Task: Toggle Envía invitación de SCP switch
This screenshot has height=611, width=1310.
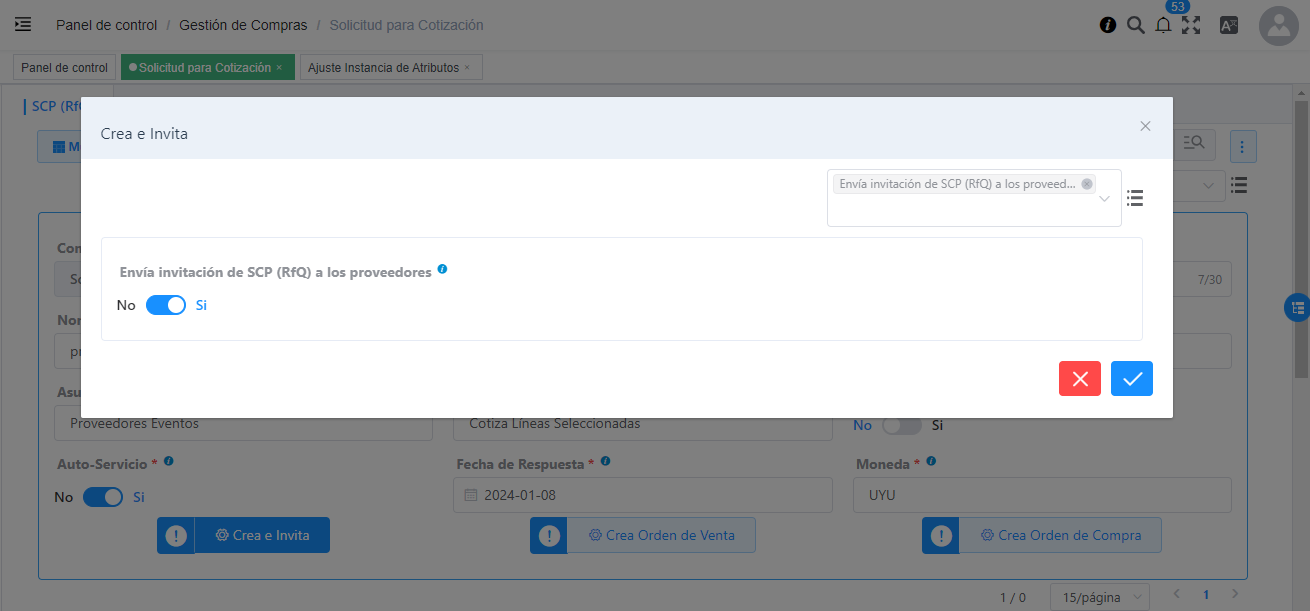Action: click(x=166, y=305)
